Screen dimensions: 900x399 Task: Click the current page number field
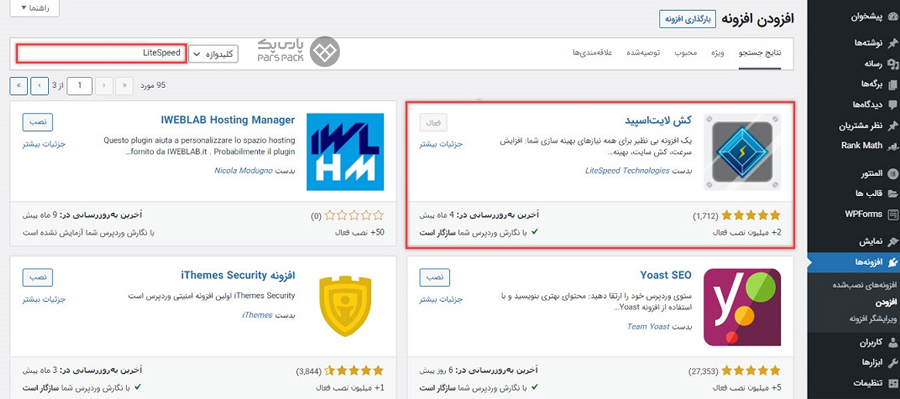(79, 86)
